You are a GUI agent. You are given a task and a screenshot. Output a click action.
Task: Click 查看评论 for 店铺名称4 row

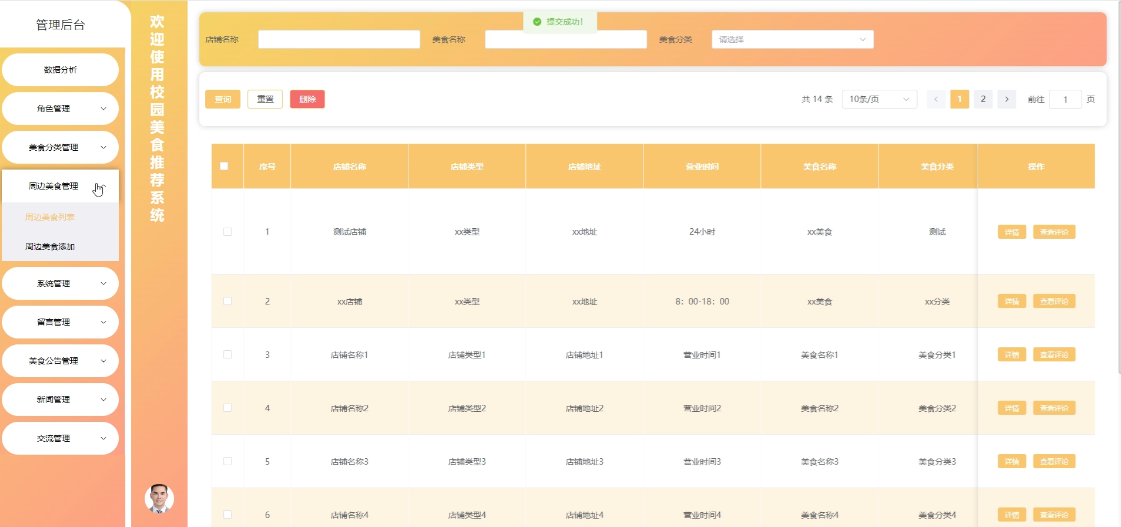1054,514
